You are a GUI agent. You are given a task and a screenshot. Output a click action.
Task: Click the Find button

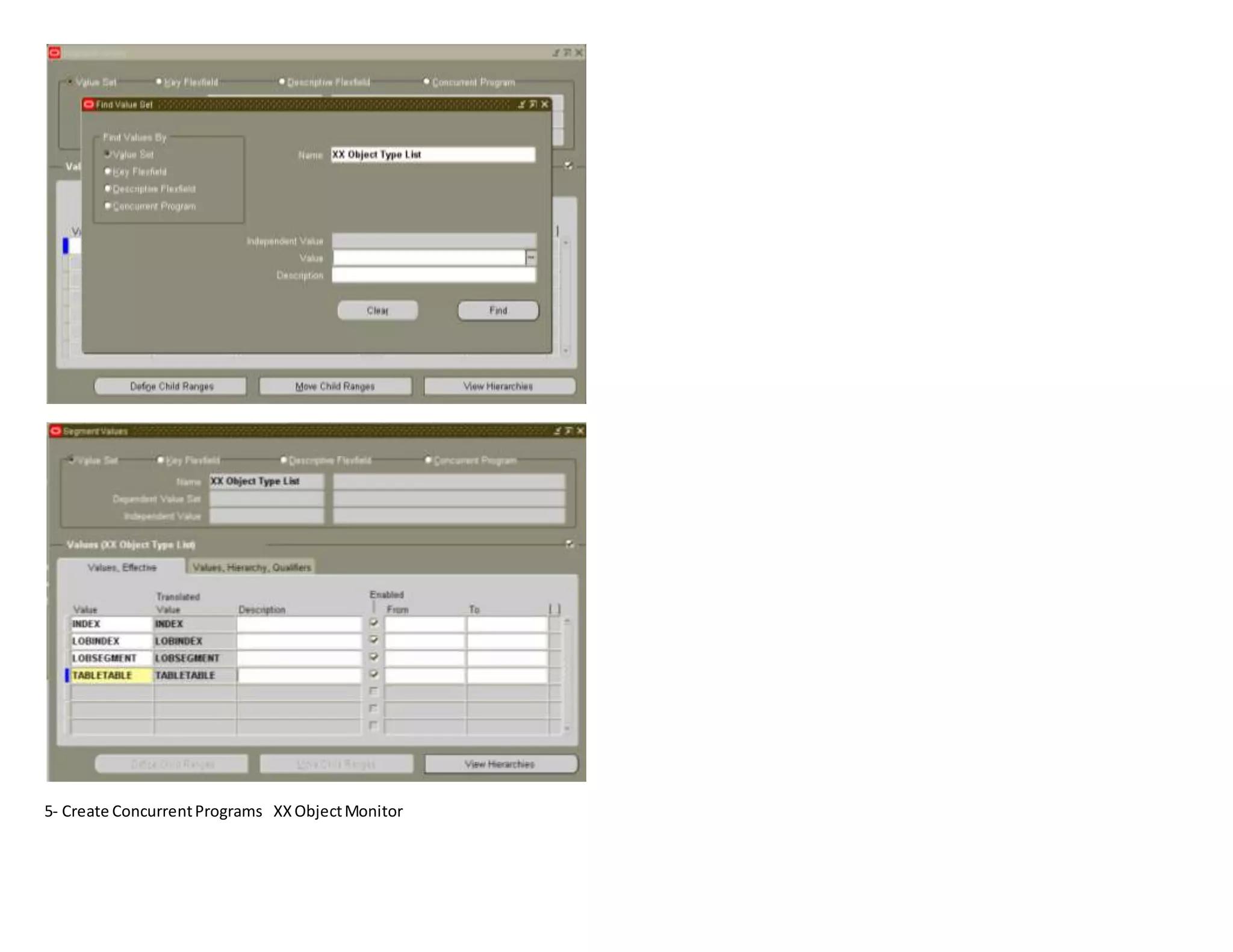pos(498,311)
